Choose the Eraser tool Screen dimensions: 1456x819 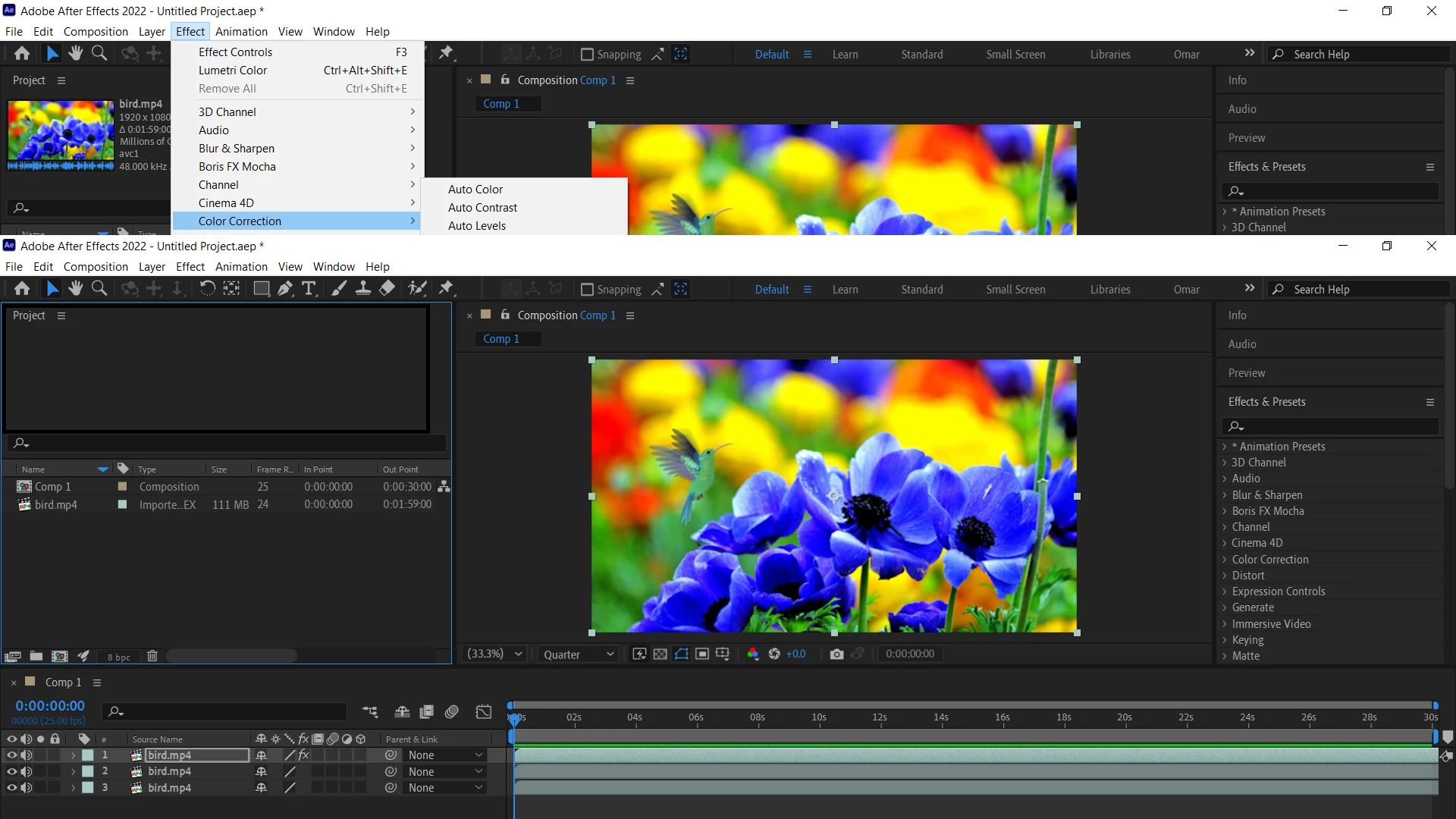click(x=388, y=288)
